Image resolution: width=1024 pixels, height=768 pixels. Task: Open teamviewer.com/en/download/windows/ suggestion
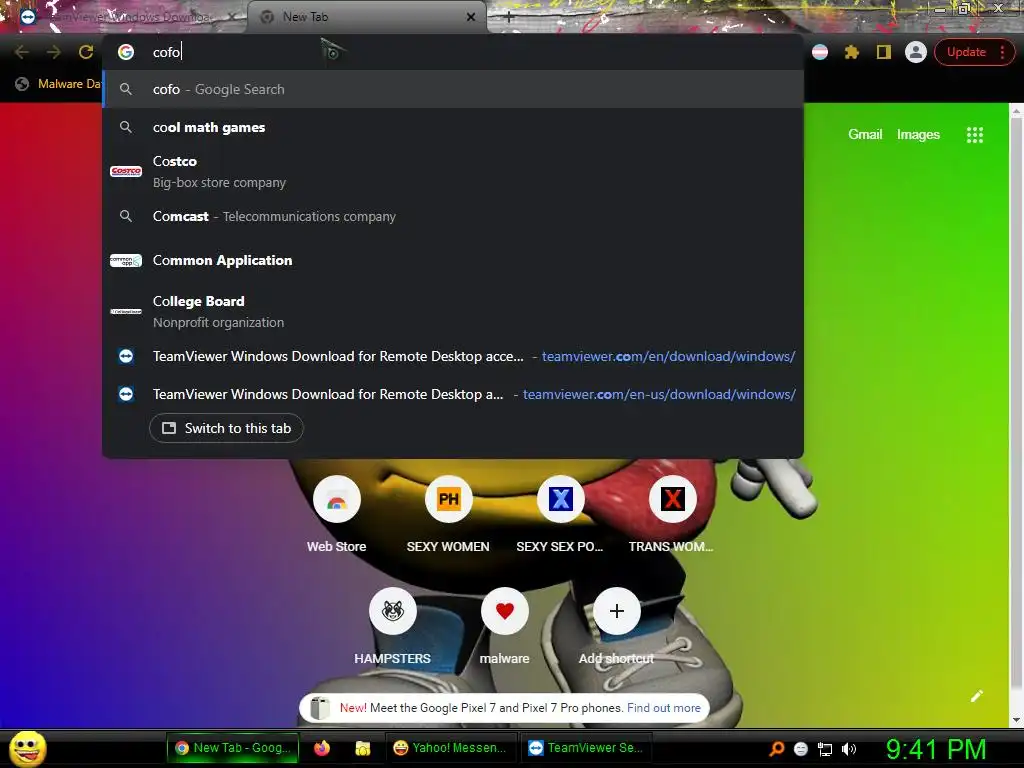point(453,356)
